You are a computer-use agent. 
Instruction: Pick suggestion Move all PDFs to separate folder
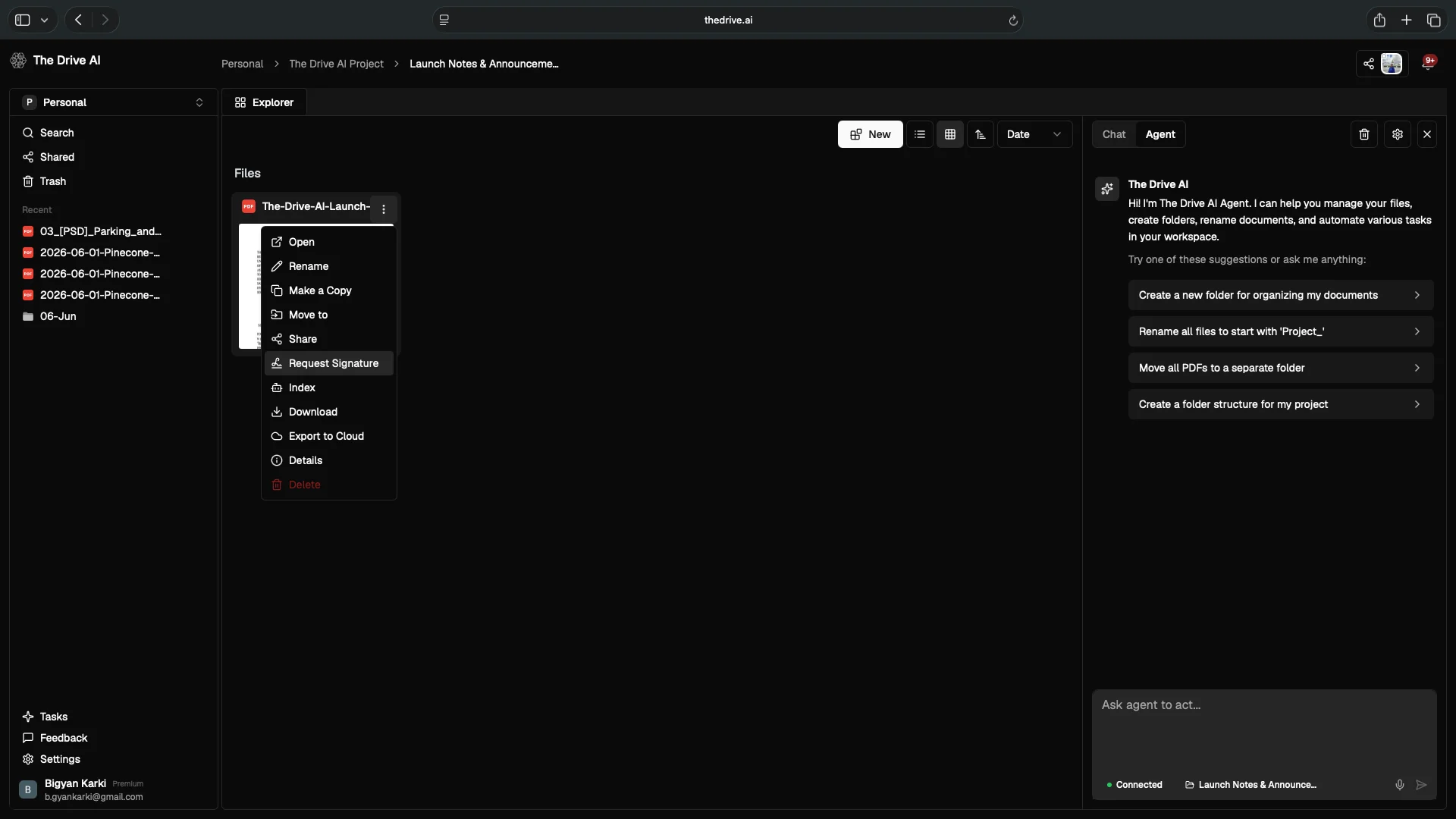pyautogui.click(x=1281, y=368)
